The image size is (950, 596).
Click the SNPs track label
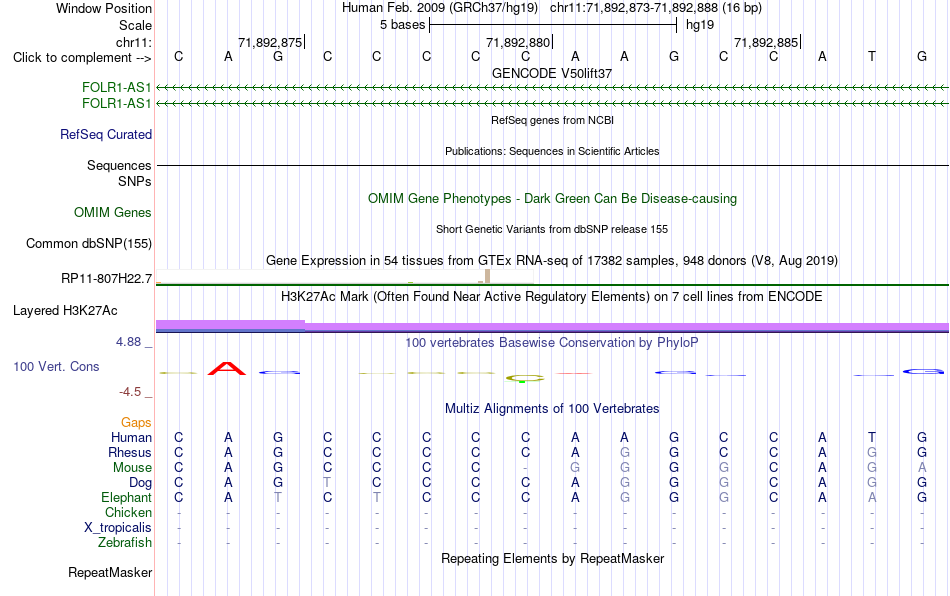click(x=135, y=181)
